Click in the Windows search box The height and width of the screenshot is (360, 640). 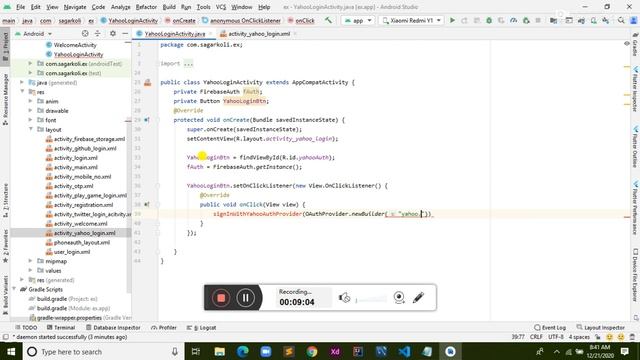pyautogui.click(x=102, y=351)
